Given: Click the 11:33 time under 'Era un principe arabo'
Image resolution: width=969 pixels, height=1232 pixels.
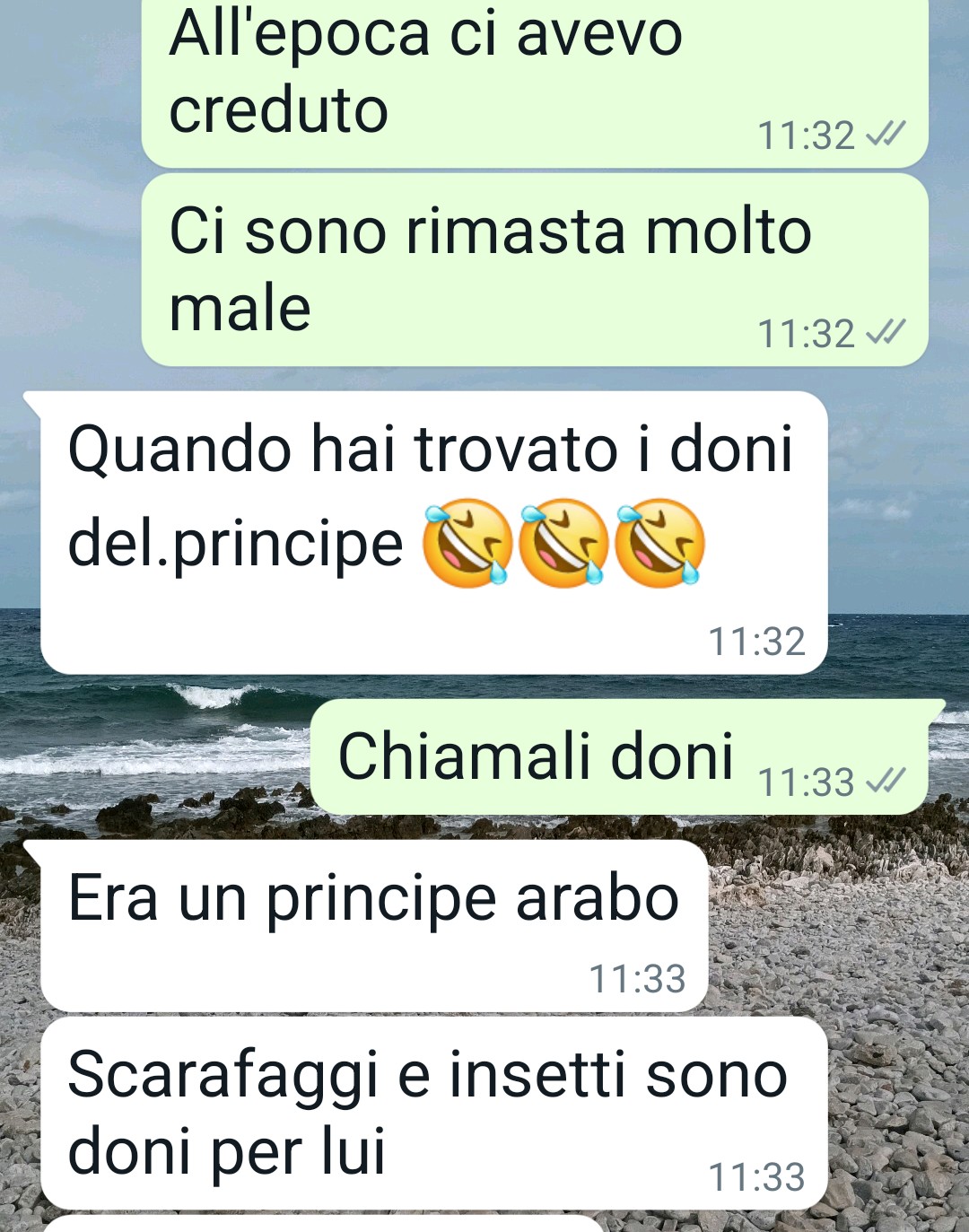Looking at the screenshot, I should click(637, 979).
